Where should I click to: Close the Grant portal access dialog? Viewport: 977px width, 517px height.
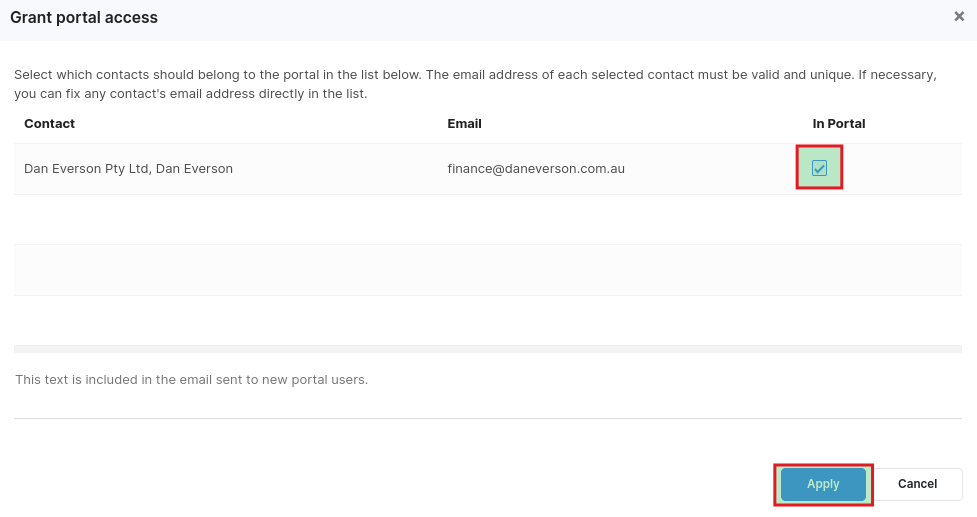959,17
